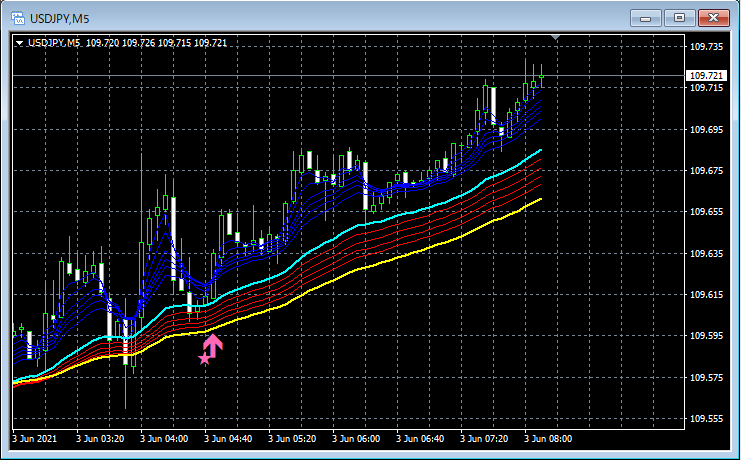
Task: Click the current price label 109.721
Action: point(706,76)
